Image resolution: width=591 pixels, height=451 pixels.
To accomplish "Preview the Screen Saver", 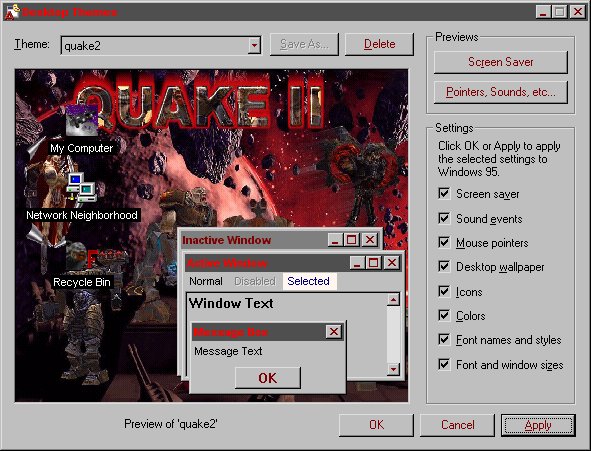I will [x=501, y=62].
